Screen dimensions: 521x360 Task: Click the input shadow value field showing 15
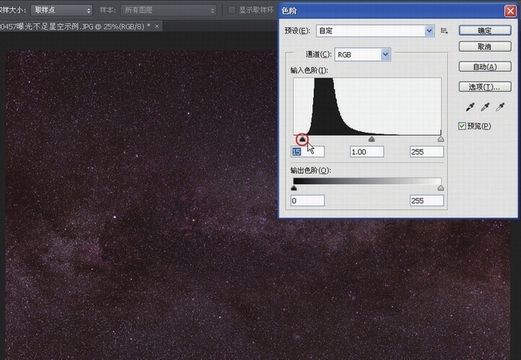(307, 152)
